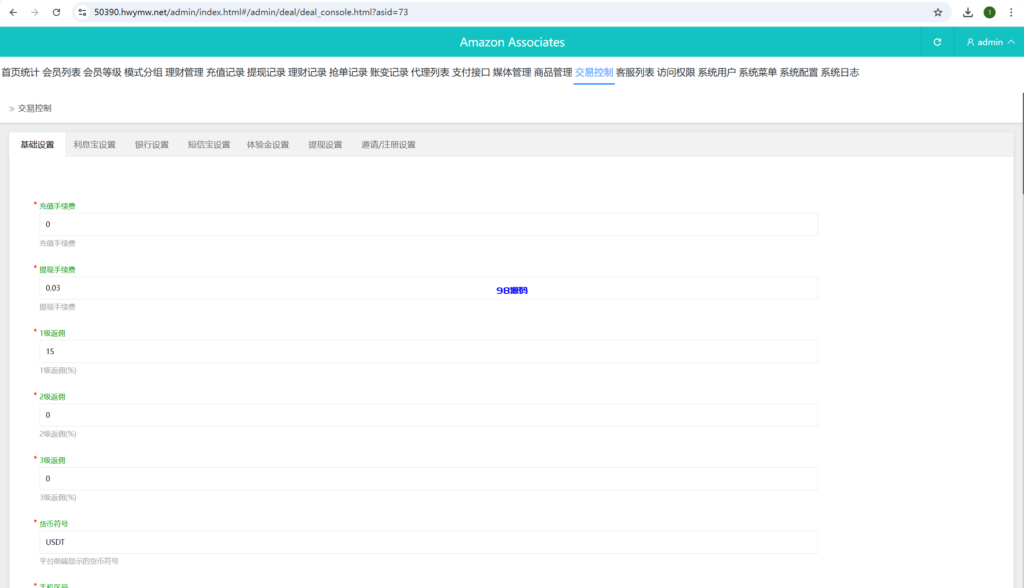Image resolution: width=1024 pixels, height=588 pixels.
Task: Open 账变记录 menu
Action: point(389,73)
